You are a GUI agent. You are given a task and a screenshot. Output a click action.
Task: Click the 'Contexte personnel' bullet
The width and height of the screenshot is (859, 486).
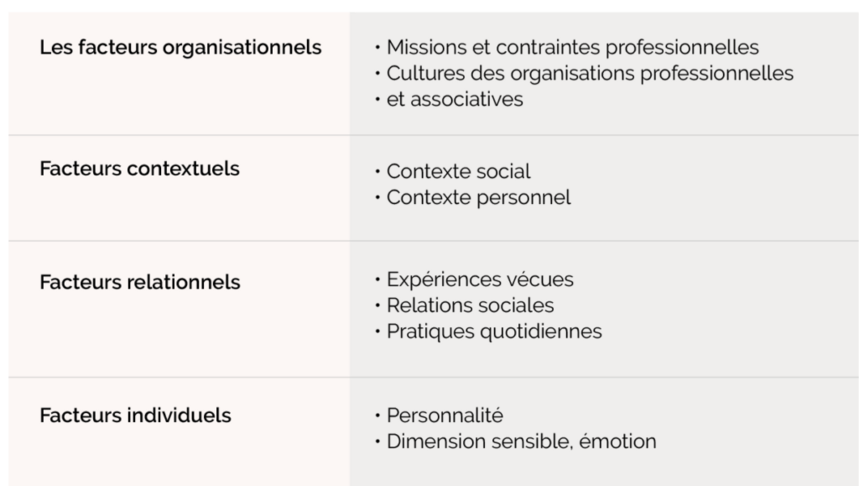(x=479, y=197)
